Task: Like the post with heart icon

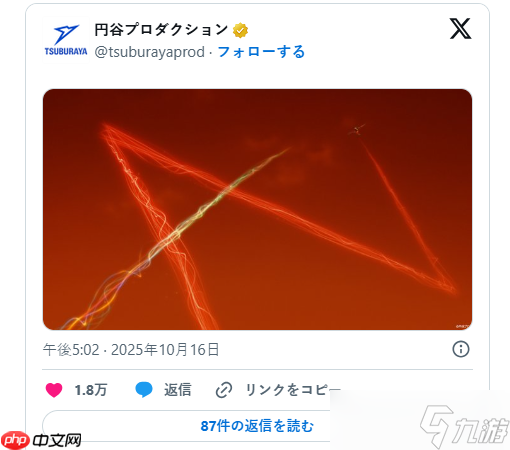Action: [x=54, y=390]
